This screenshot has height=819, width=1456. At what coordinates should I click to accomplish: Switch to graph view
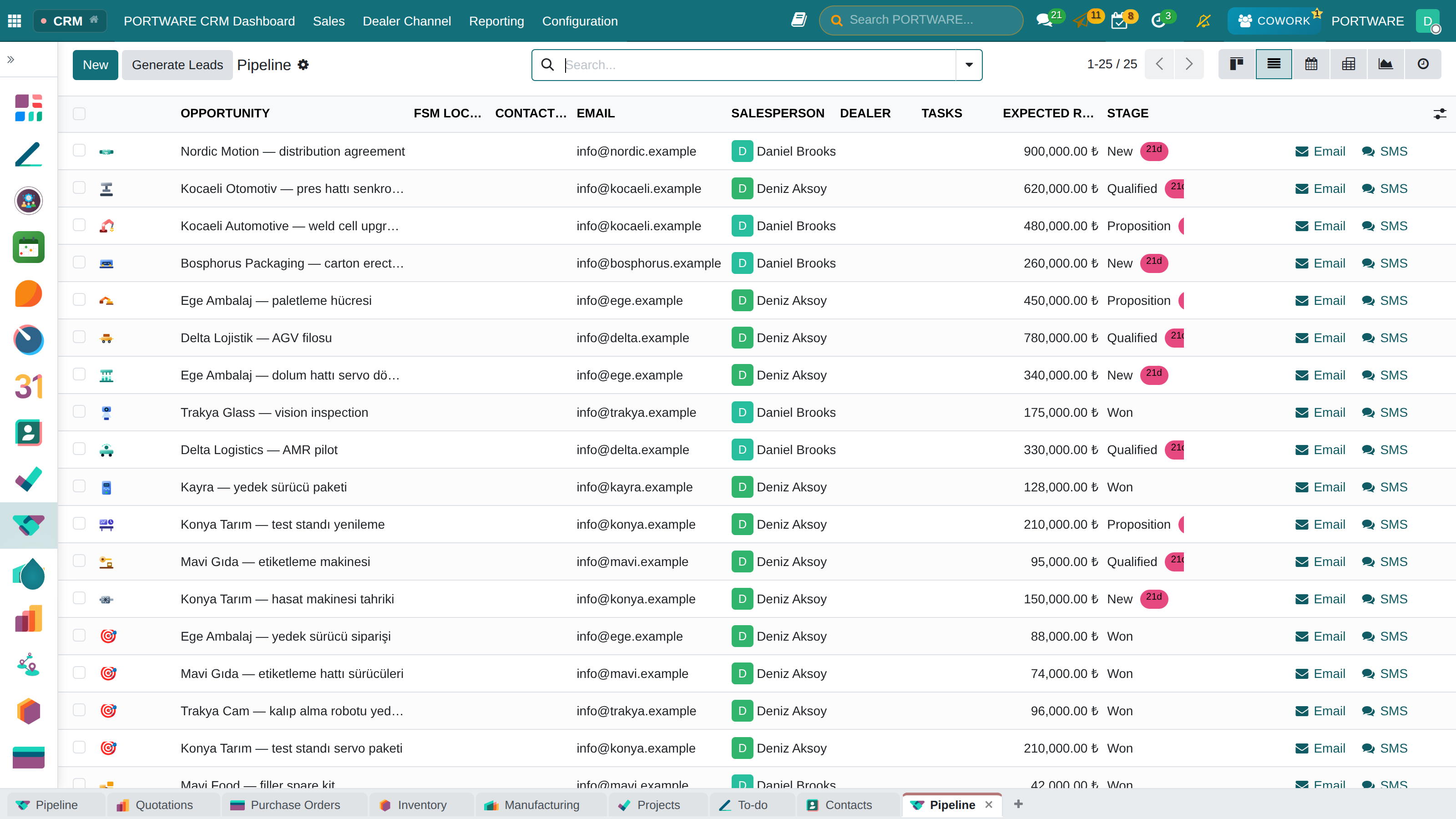[1385, 65]
